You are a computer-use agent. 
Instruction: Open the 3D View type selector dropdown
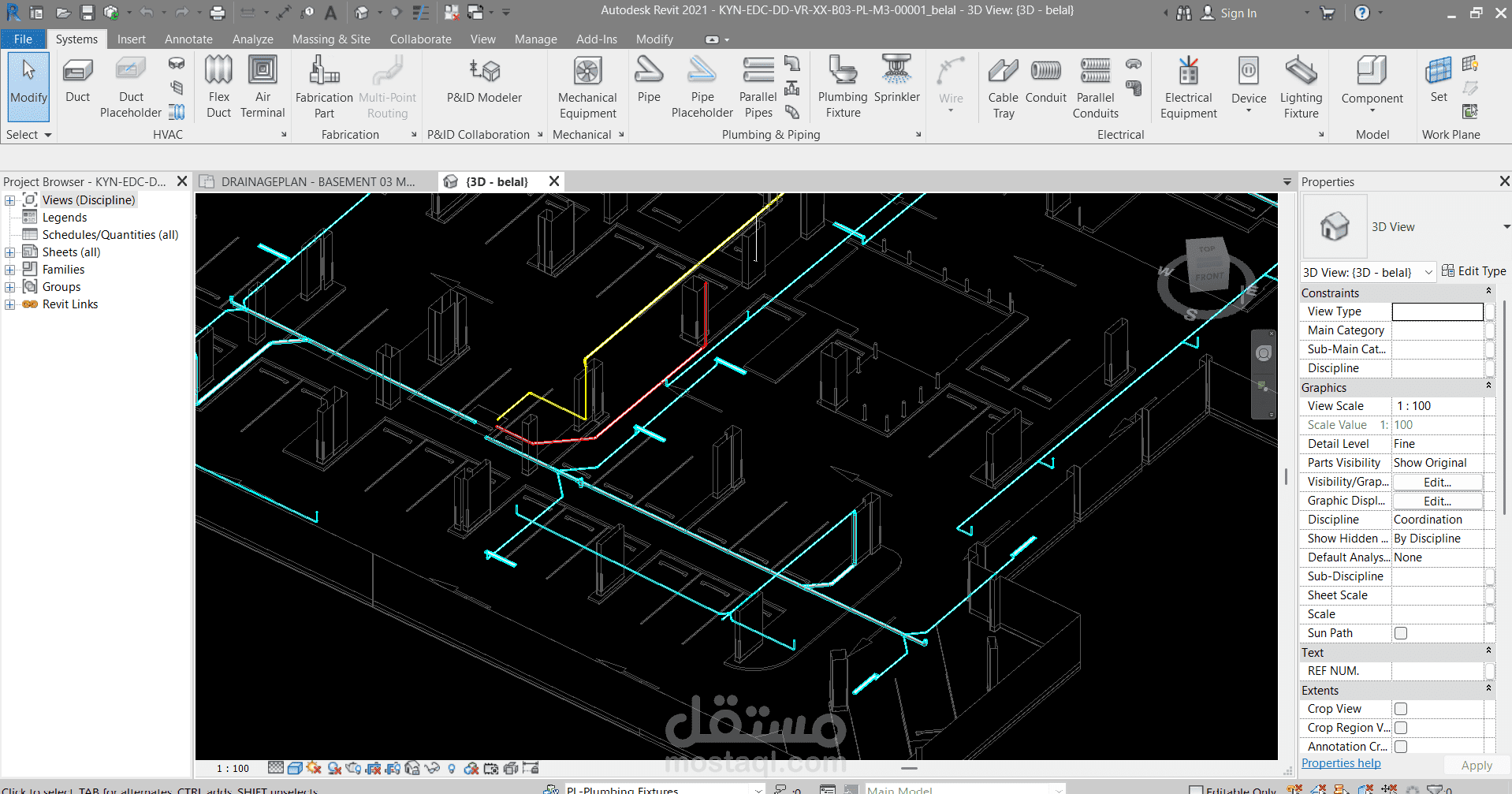(1506, 227)
